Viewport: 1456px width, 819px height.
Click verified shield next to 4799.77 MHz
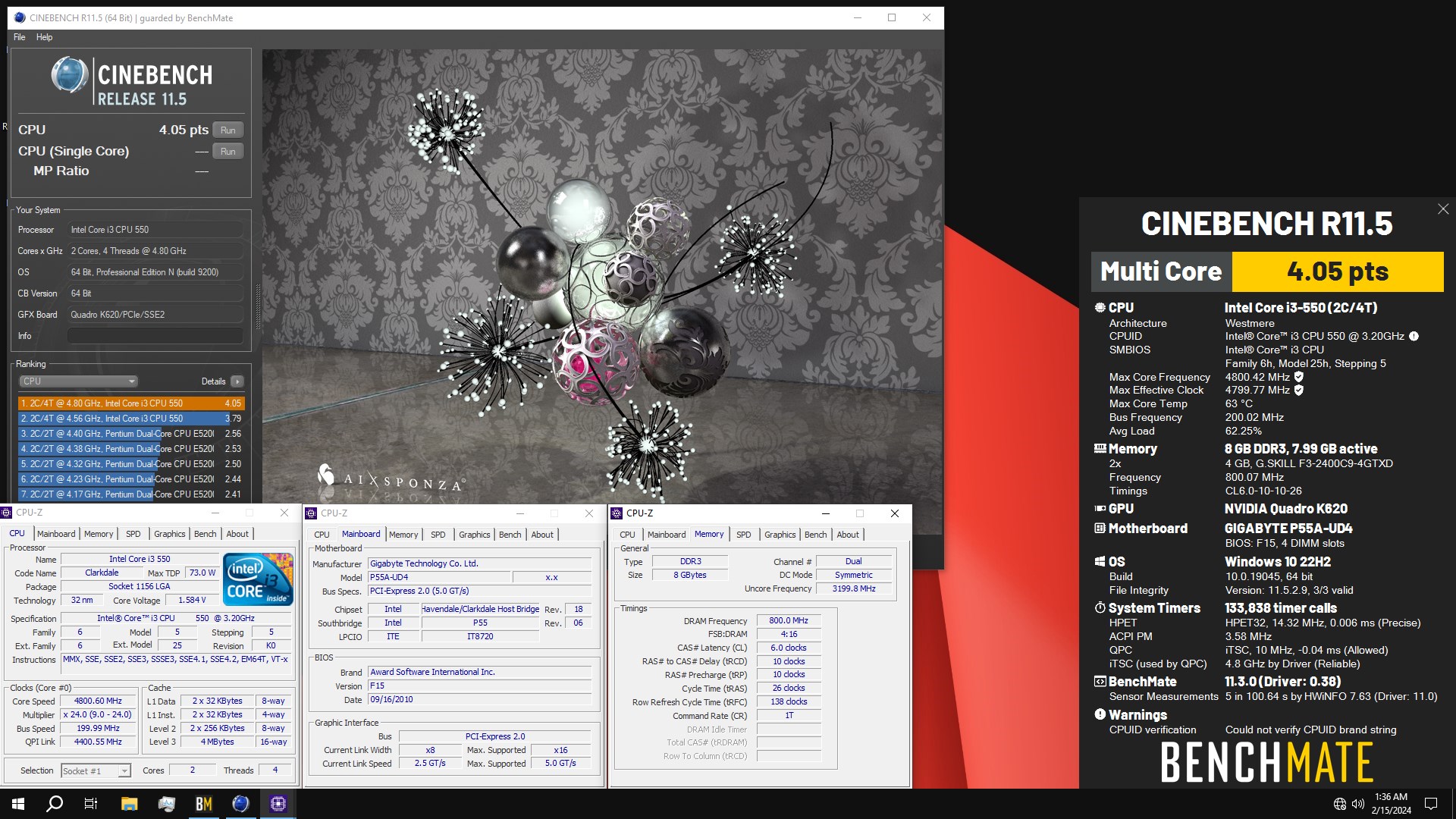click(1298, 390)
